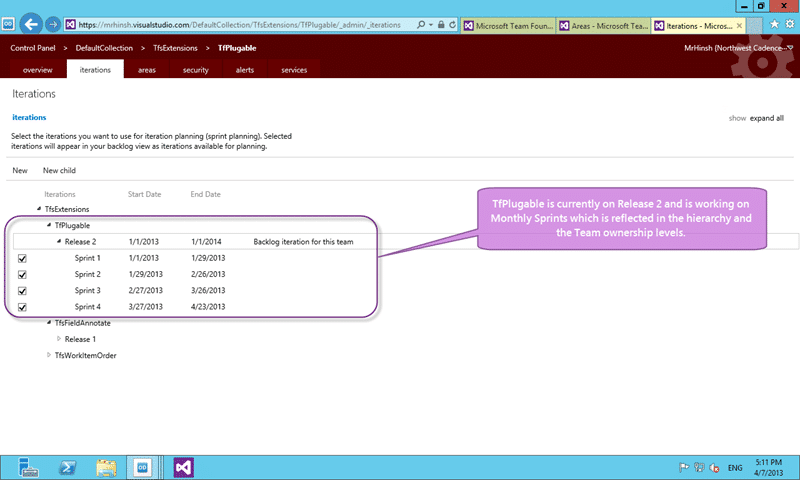Screen dimensions: 800x480
Task: Switch to the Areas - Microsoft Tea... browser tab
Action: coord(604,26)
